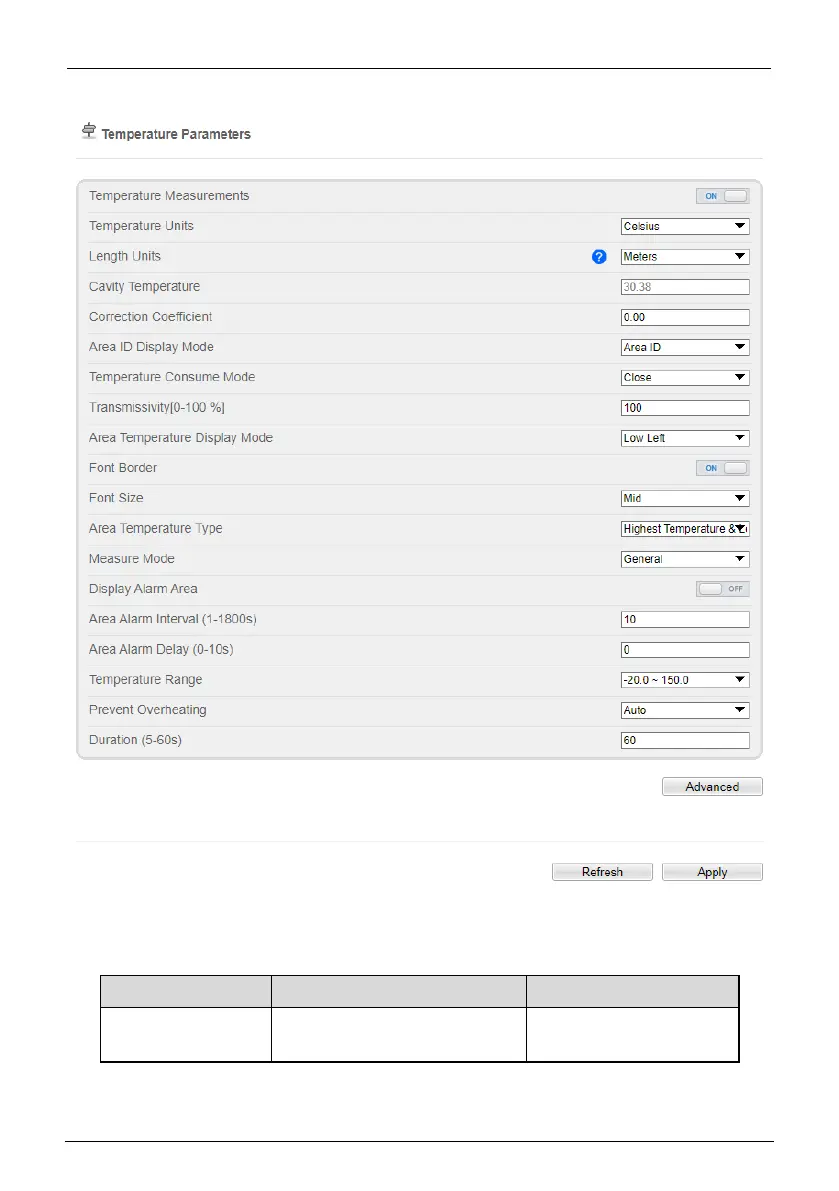The width and height of the screenshot is (839, 1191).
Task: Open the Measure Mode dropdown
Action: (685, 559)
